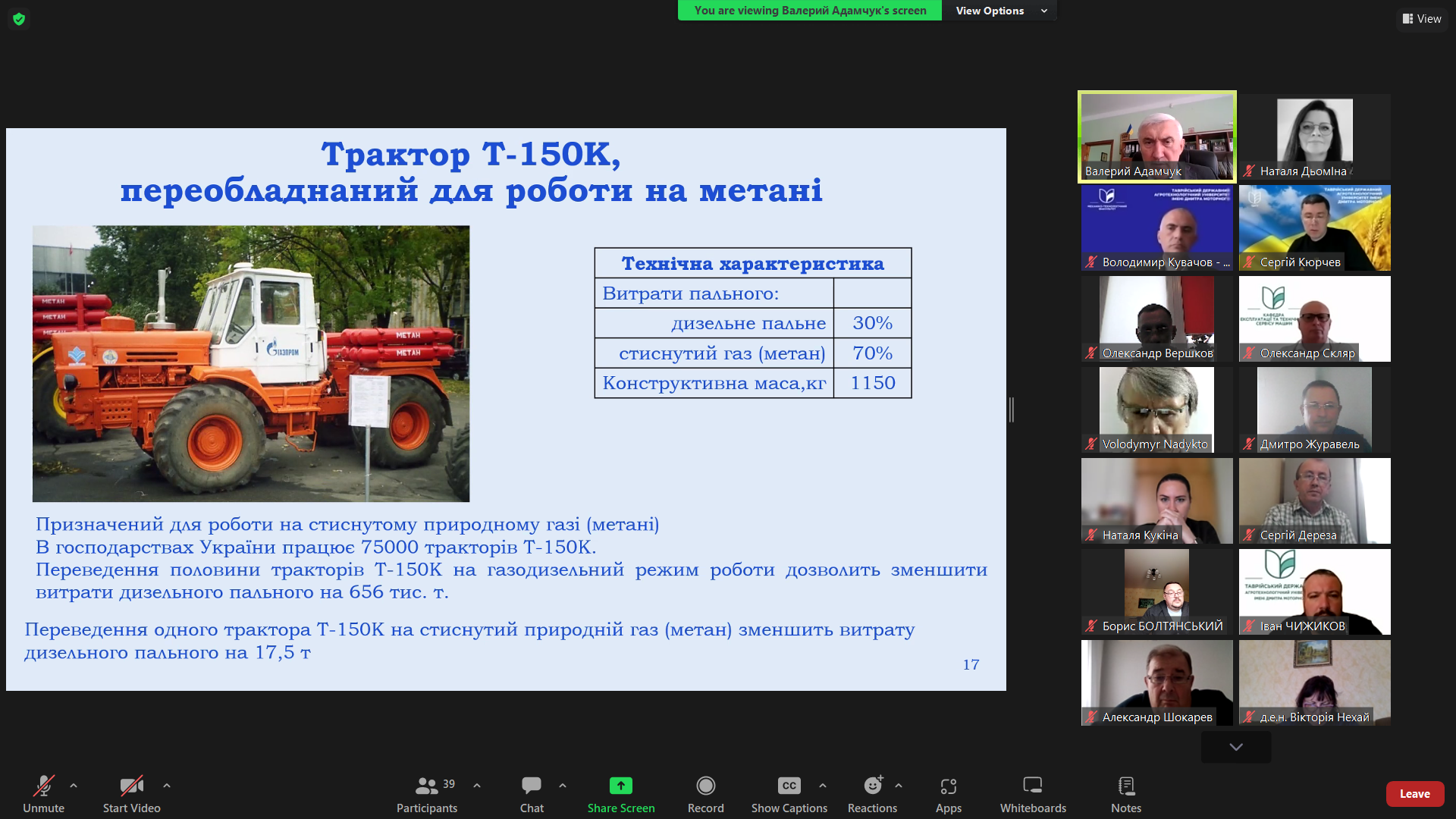Open the Whiteboards tool
The image size is (1456, 819).
(x=1032, y=793)
